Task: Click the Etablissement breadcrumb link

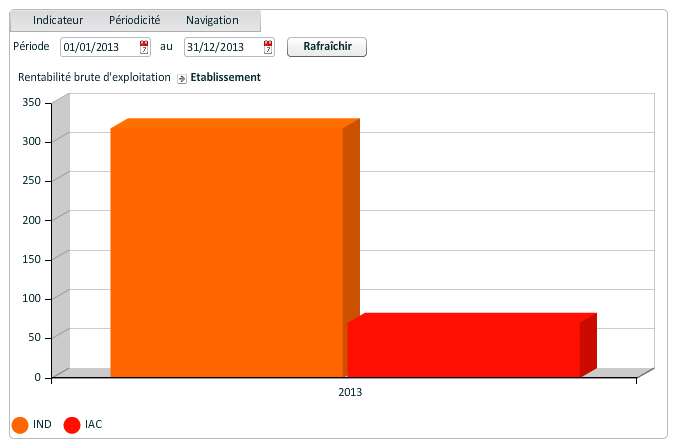Action: [x=225, y=77]
